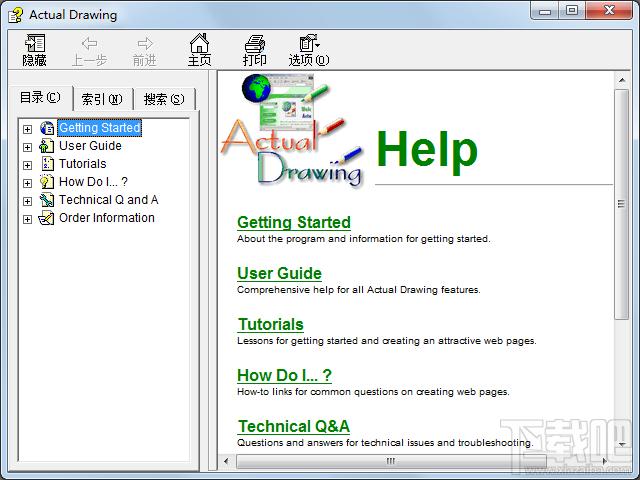Click the vertical scrollbar thumb

[622, 204]
